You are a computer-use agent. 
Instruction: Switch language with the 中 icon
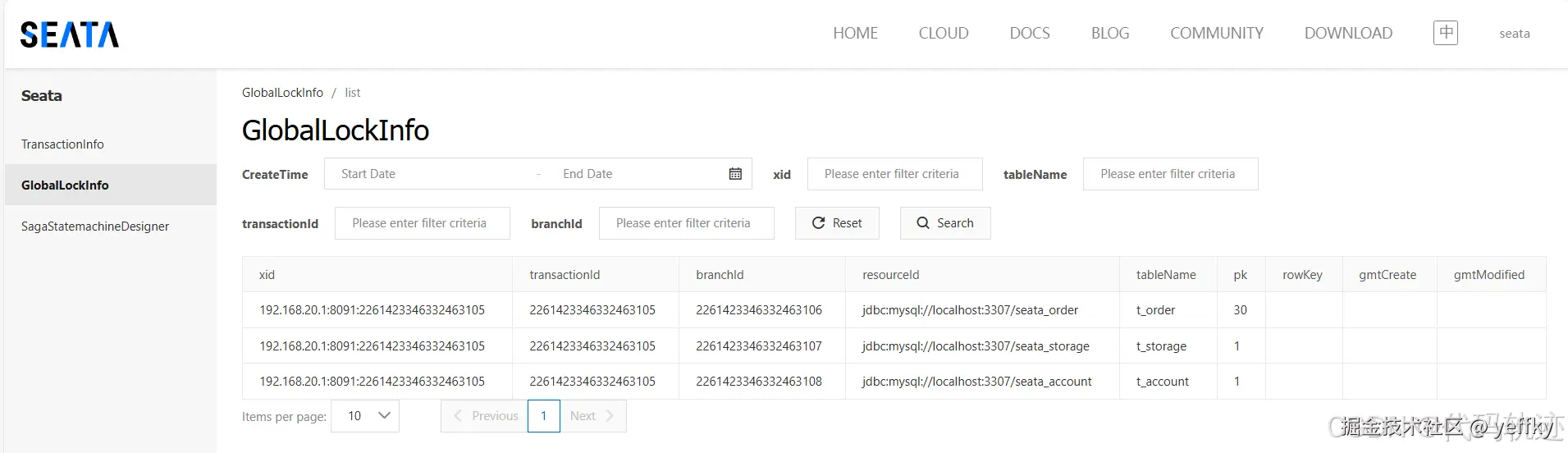(x=1445, y=33)
